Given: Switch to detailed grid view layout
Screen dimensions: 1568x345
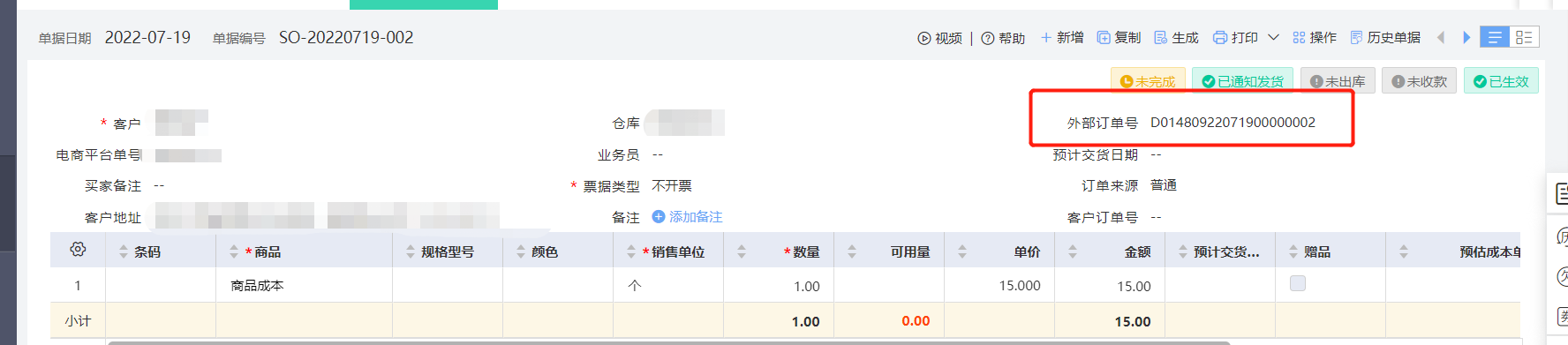Looking at the screenshot, I should 1524,37.
